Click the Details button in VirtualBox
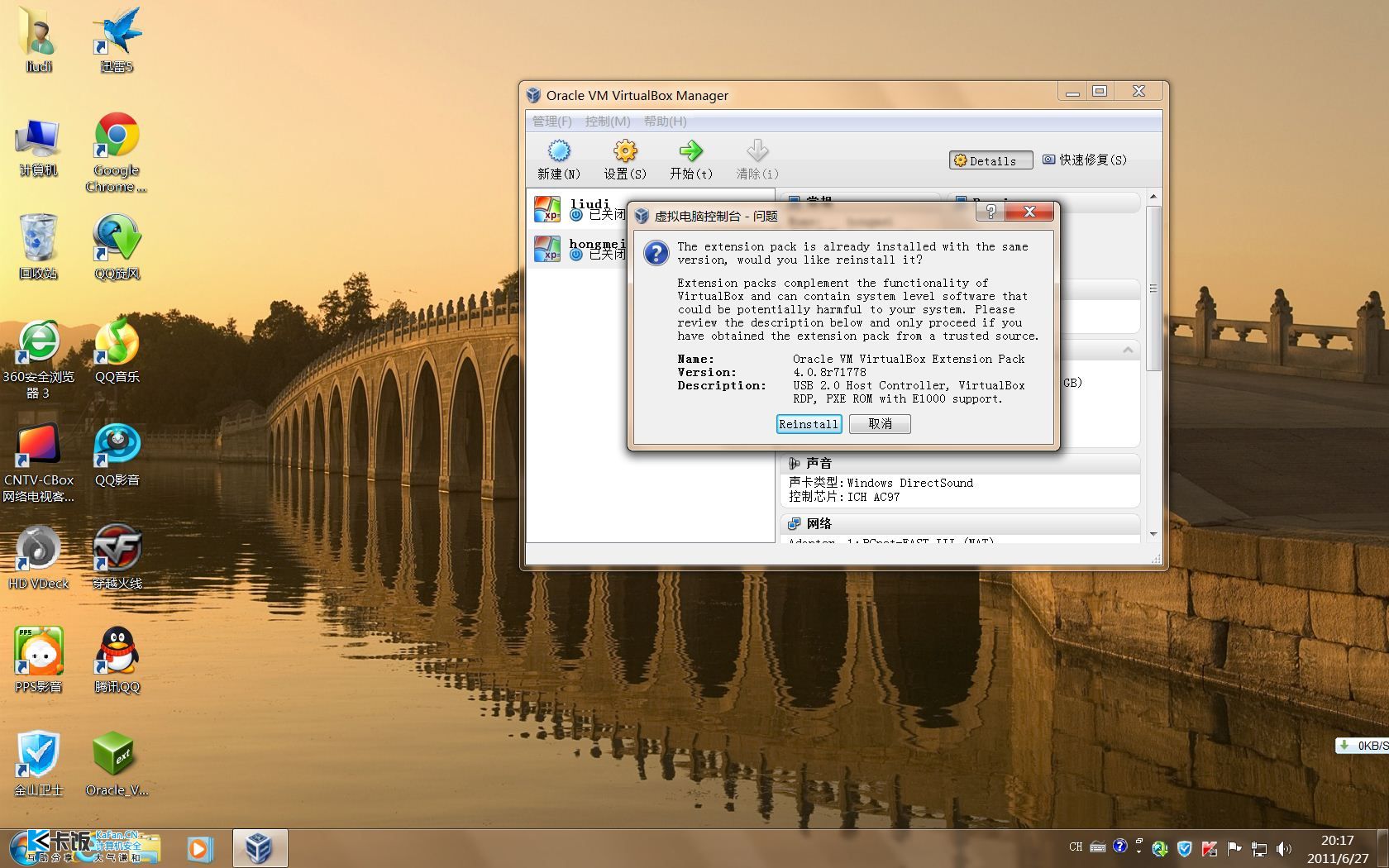The image size is (1389, 868). (990, 160)
